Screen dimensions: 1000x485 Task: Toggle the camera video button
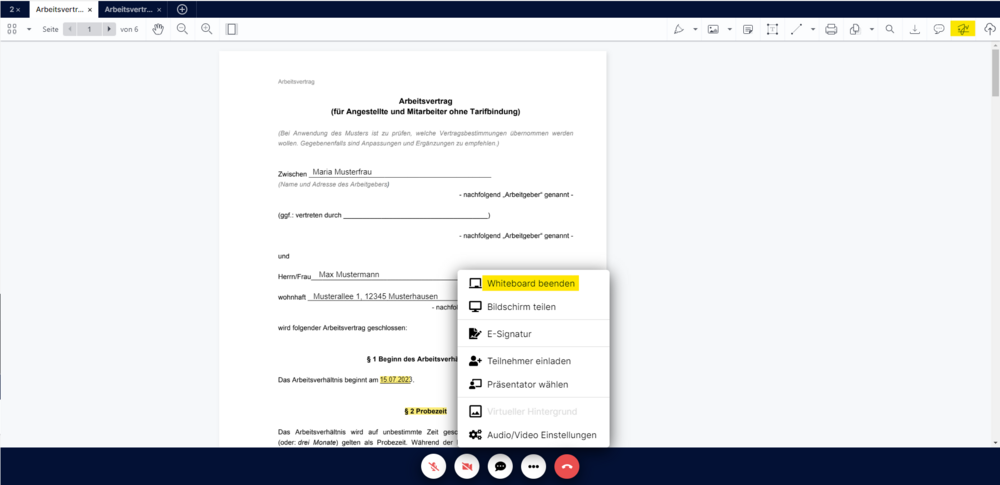point(467,466)
